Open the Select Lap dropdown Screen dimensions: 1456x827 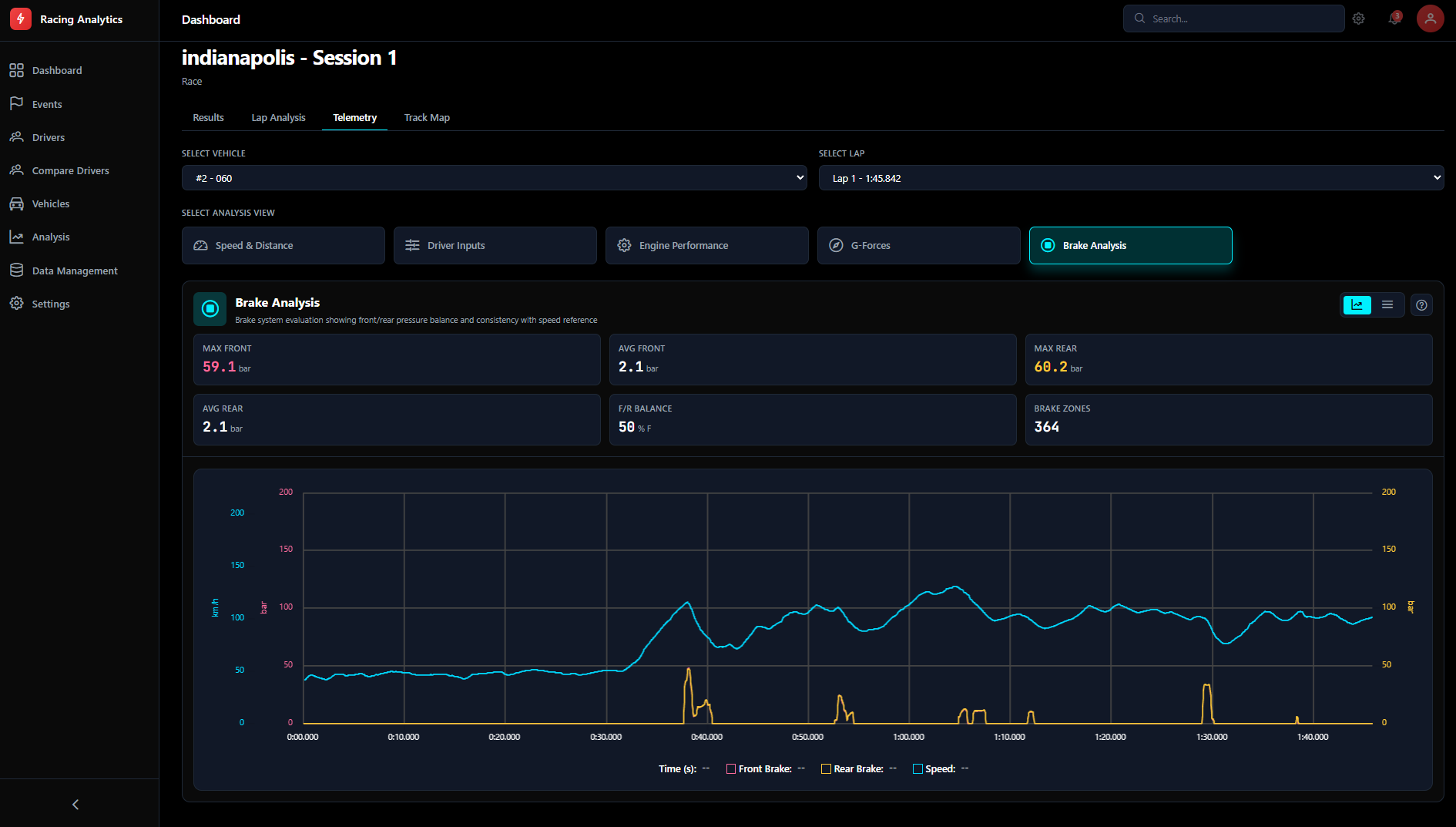(x=1131, y=178)
